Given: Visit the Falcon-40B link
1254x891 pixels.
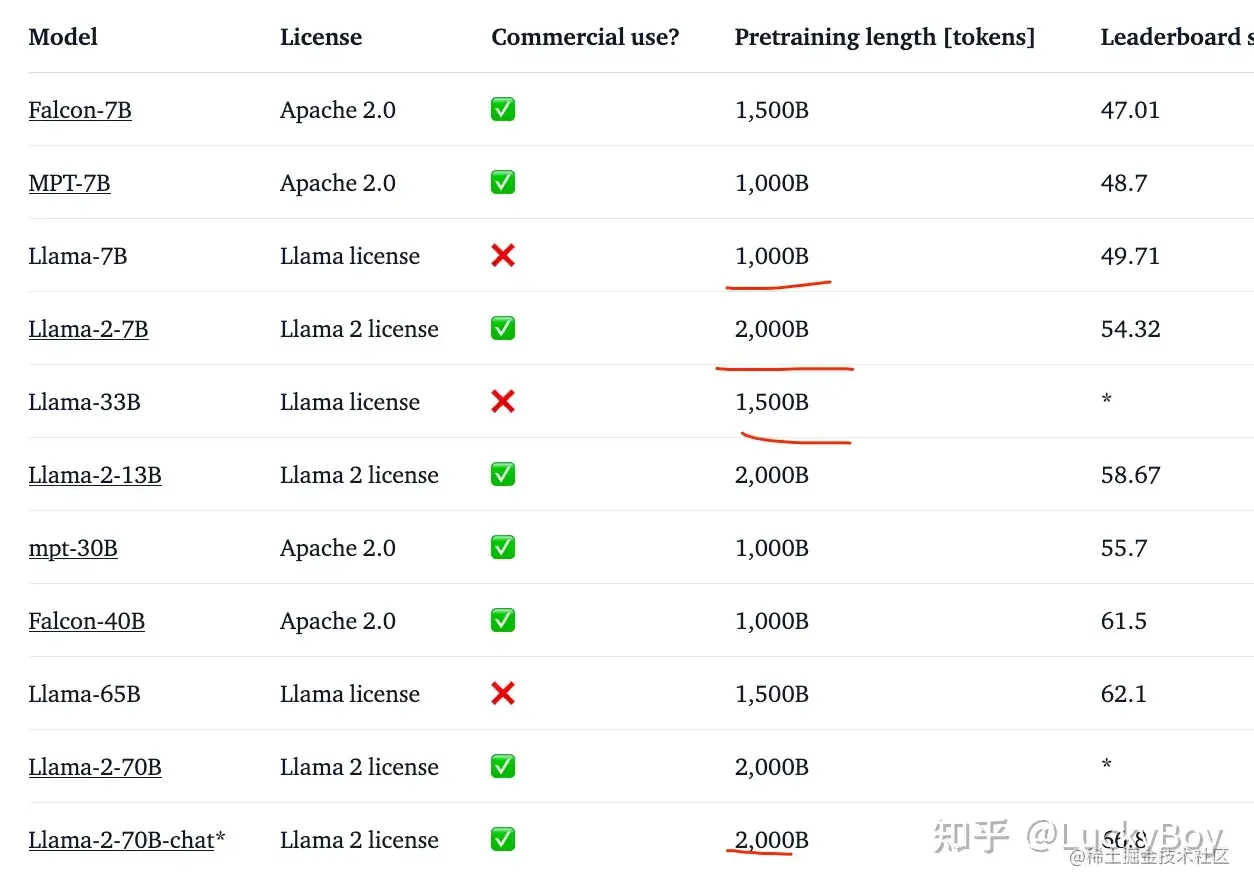Looking at the screenshot, I should coord(86,621).
